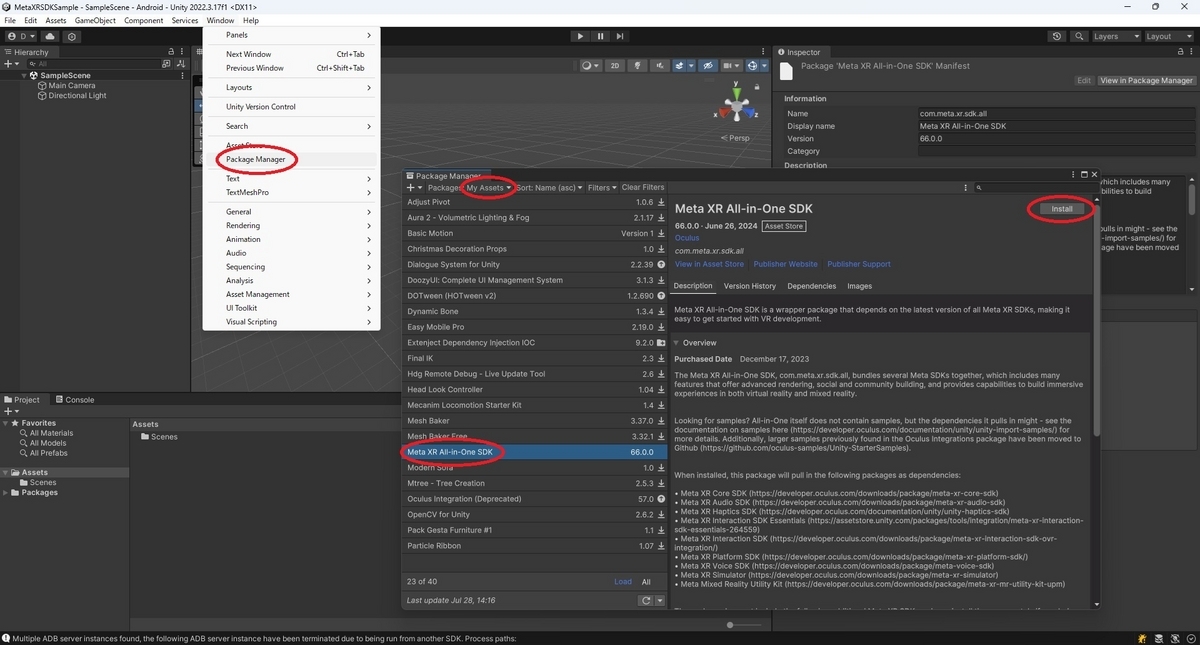Screen dimensions: 1200x645
Task: Click the Hierarchy create plus dropdown
Action: tap(12, 64)
